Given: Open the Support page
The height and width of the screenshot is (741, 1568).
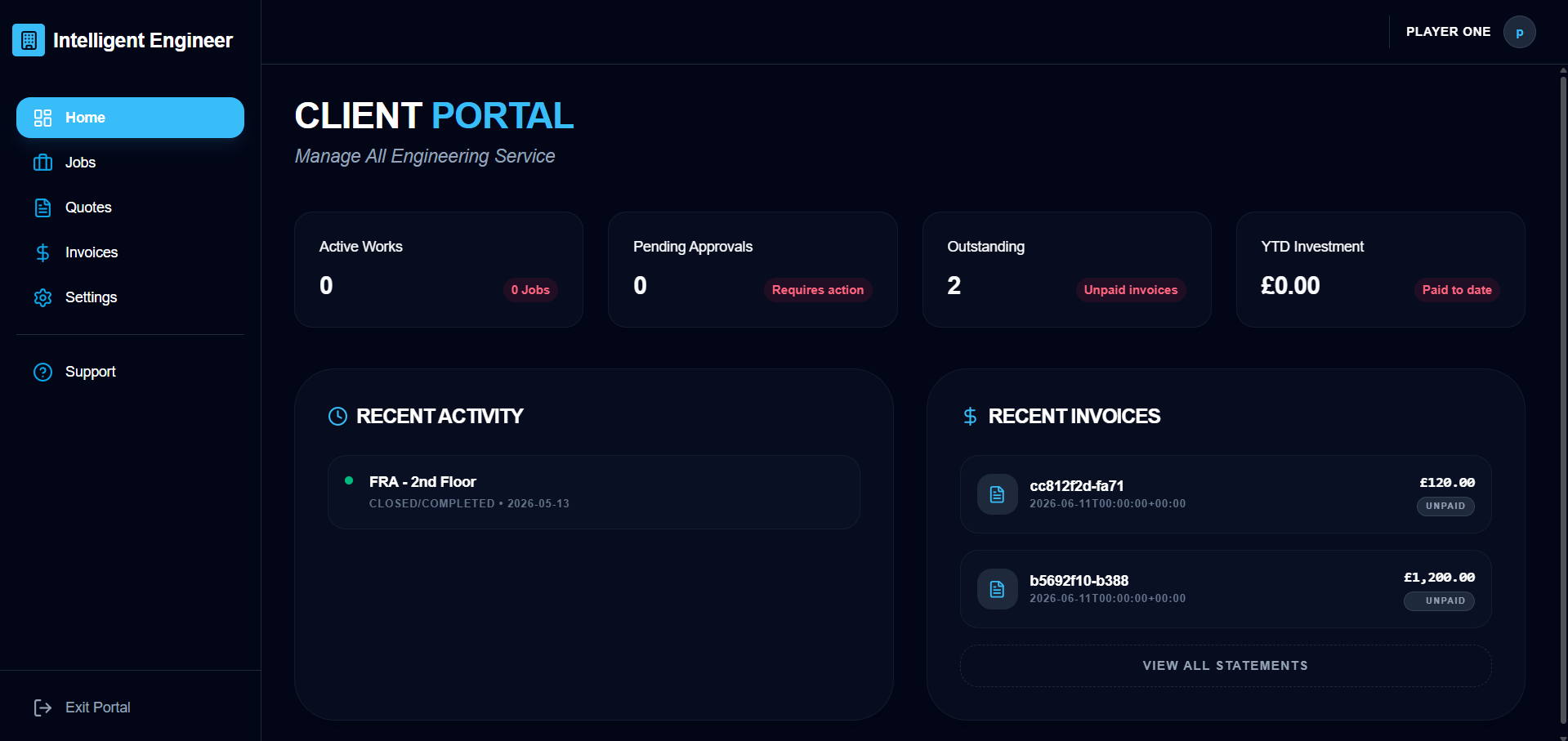Looking at the screenshot, I should click(x=130, y=372).
